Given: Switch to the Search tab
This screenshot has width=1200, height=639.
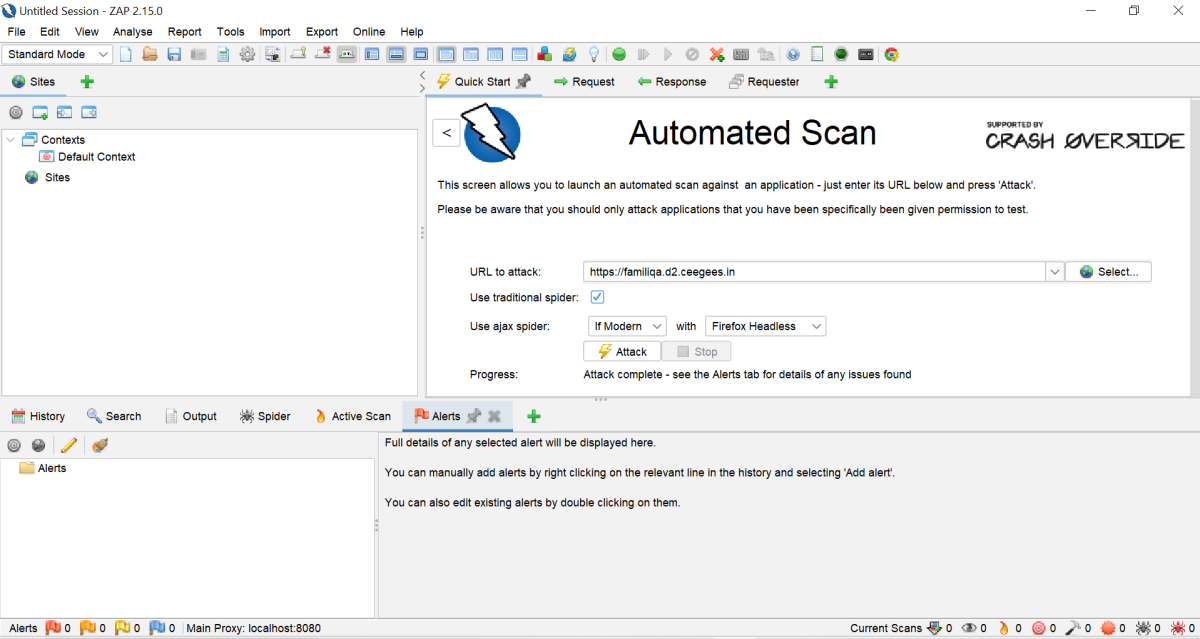Looking at the screenshot, I should [113, 416].
